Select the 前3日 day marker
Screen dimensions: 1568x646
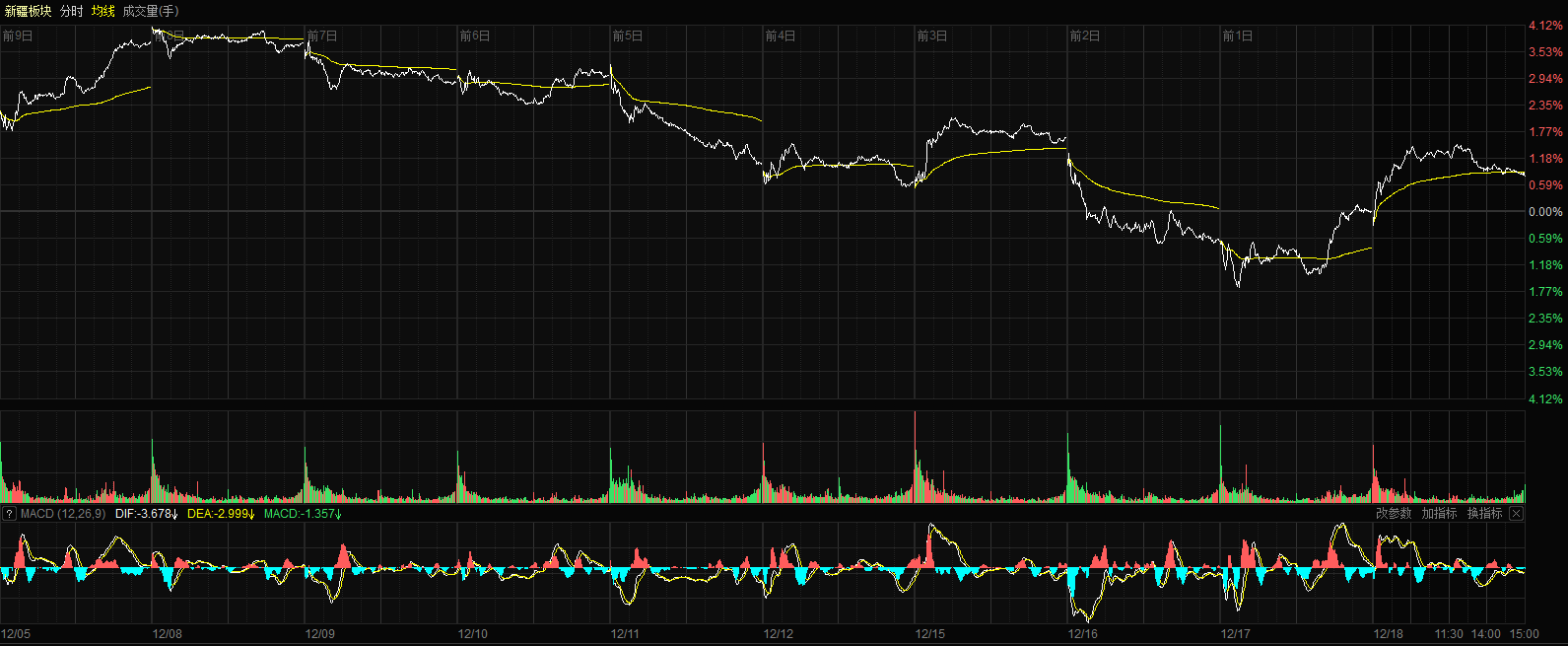[932, 36]
